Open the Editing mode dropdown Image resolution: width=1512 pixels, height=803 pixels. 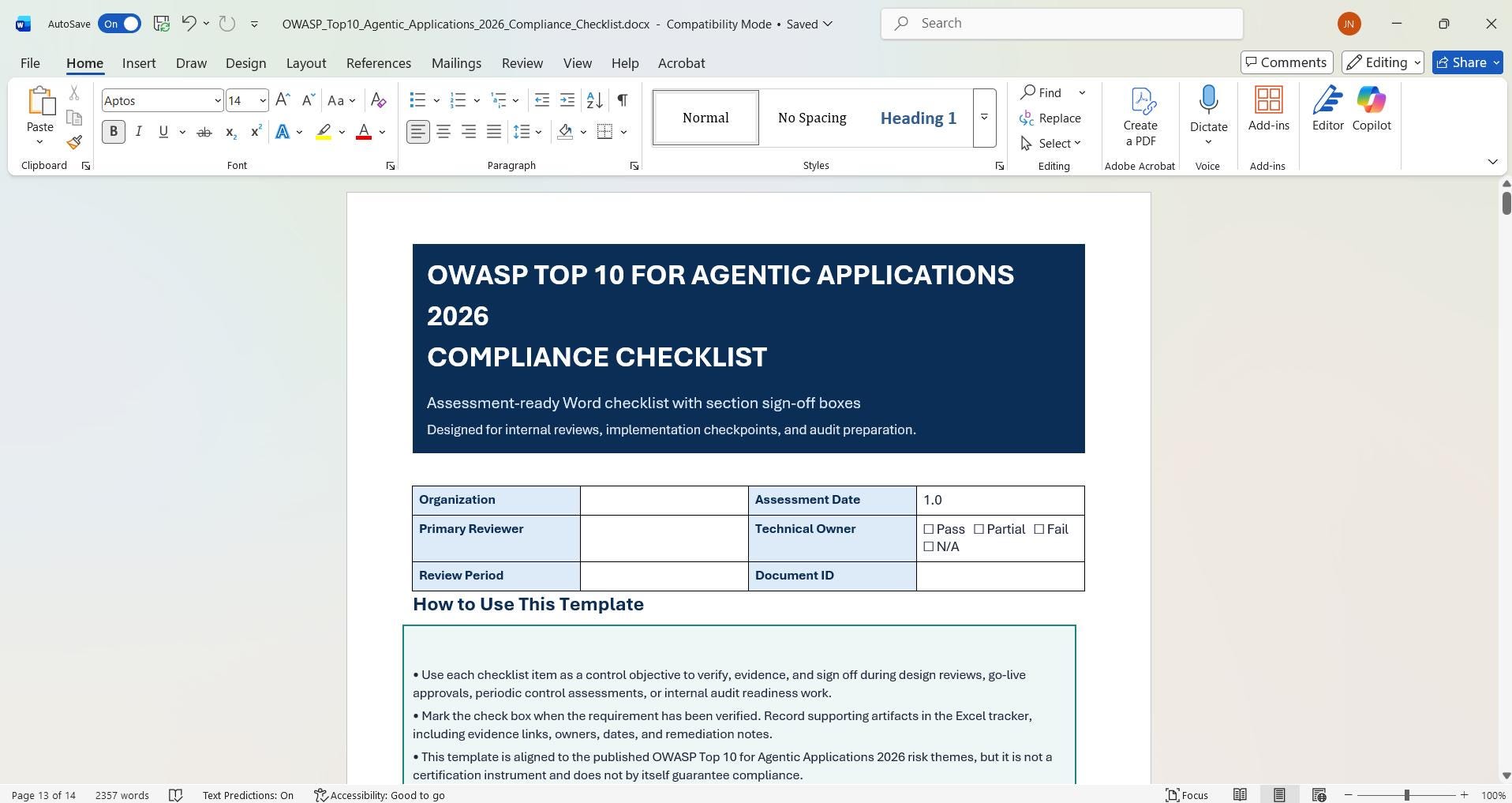1383,62
